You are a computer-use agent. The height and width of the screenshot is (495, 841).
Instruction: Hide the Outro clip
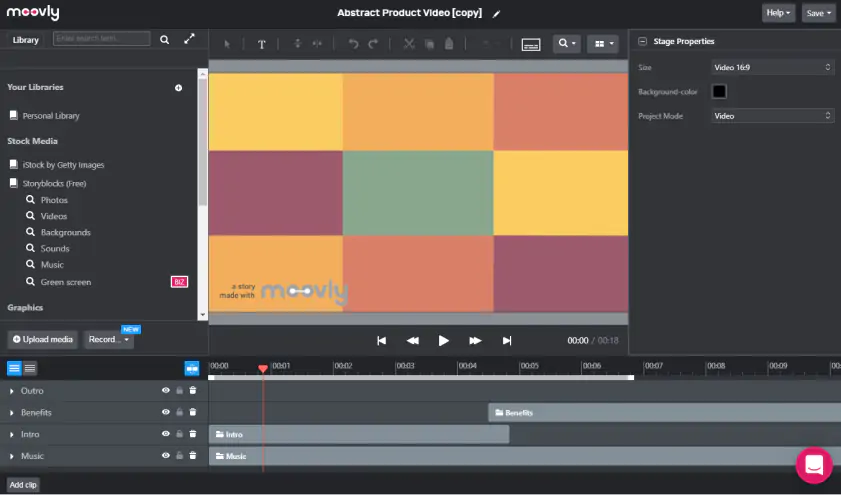click(166, 390)
